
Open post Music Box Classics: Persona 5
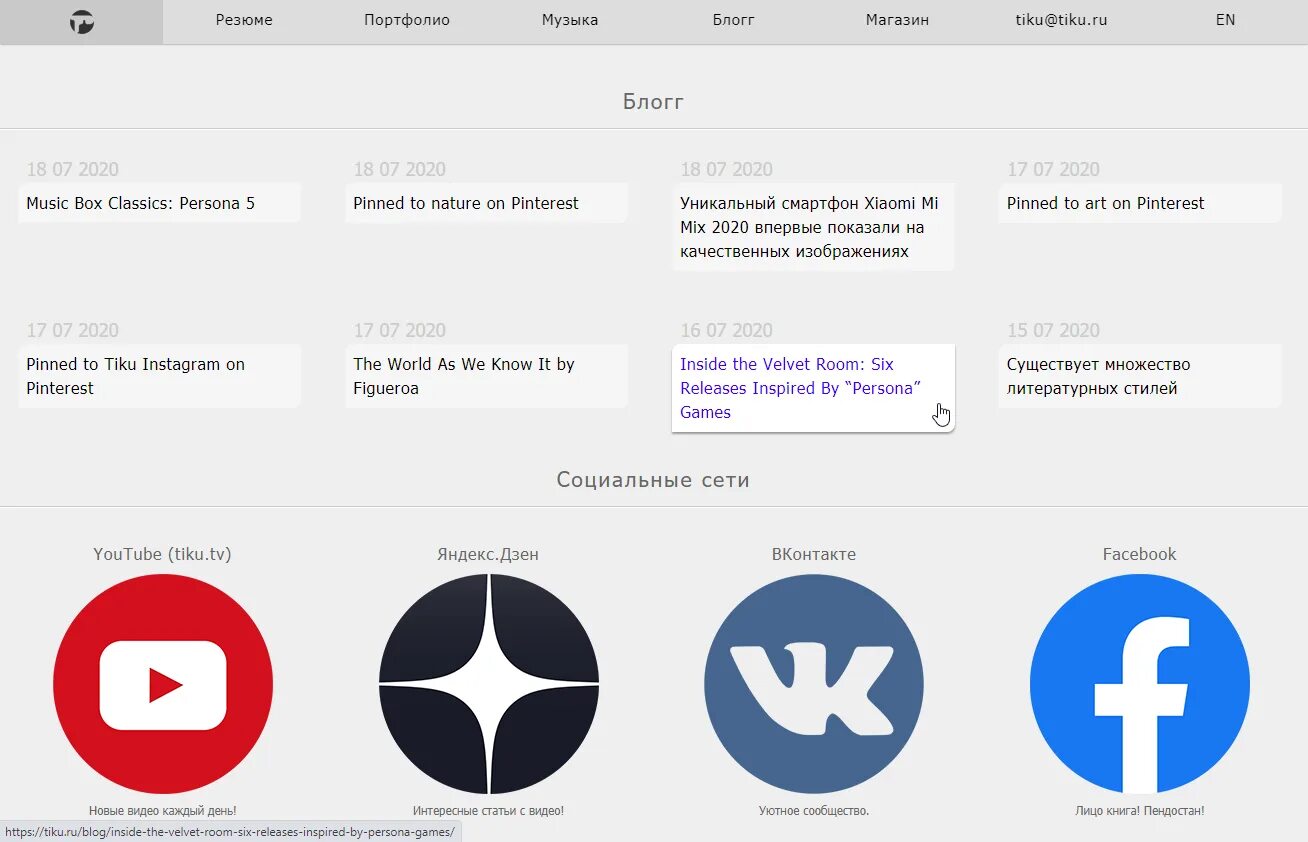pos(159,203)
